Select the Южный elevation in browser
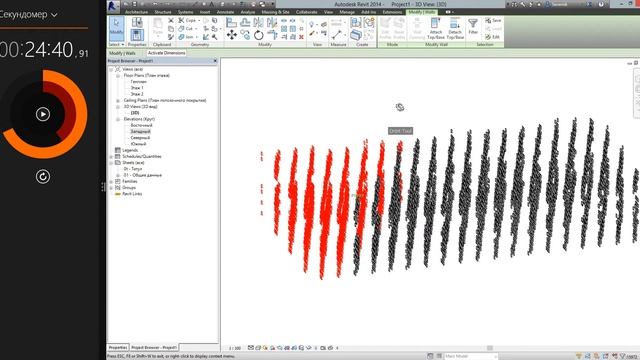Viewport: 640px width, 360px height. click(x=138, y=144)
